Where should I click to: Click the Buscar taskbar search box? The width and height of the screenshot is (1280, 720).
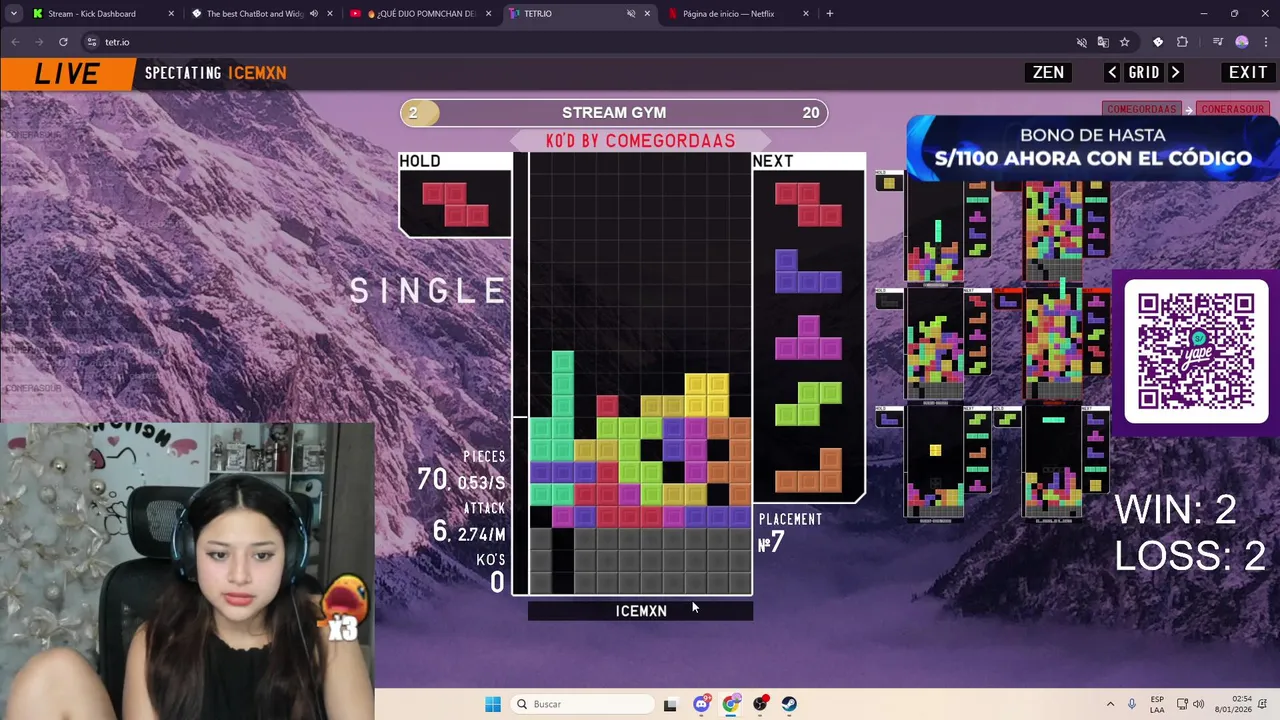(581, 704)
